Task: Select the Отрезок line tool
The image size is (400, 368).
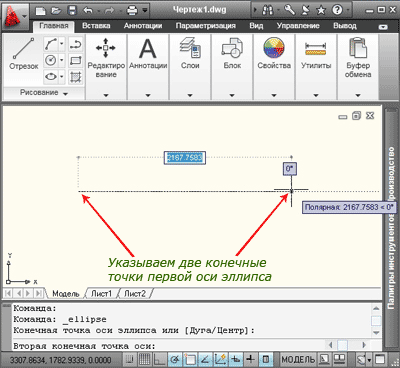Action: pos(23,54)
